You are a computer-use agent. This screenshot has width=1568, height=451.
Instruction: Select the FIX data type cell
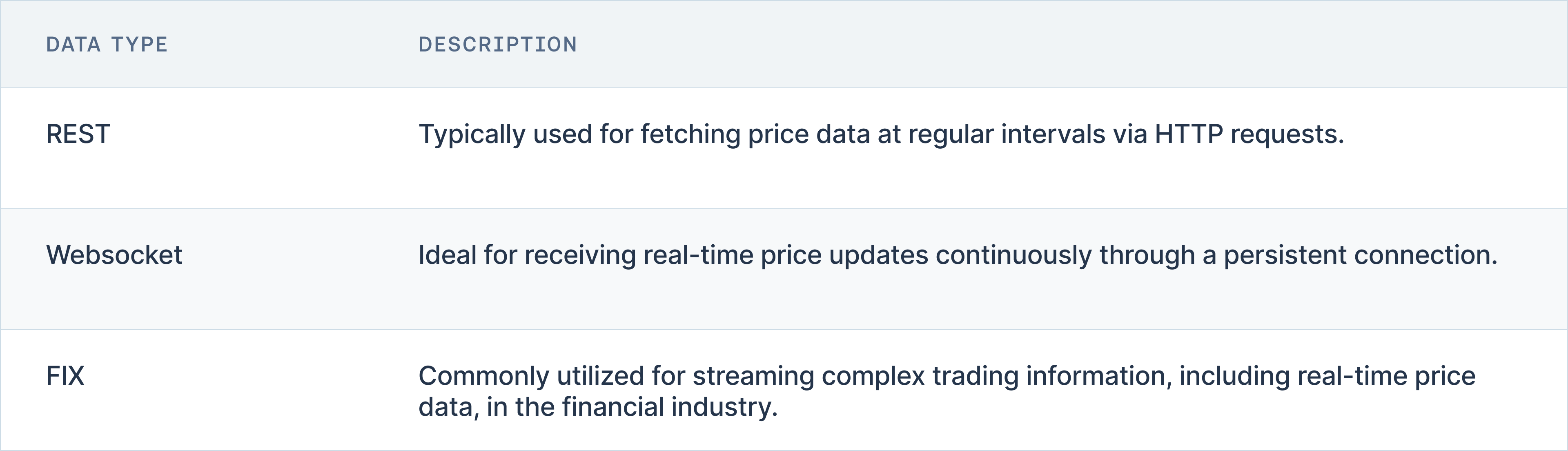tap(65, 376)
